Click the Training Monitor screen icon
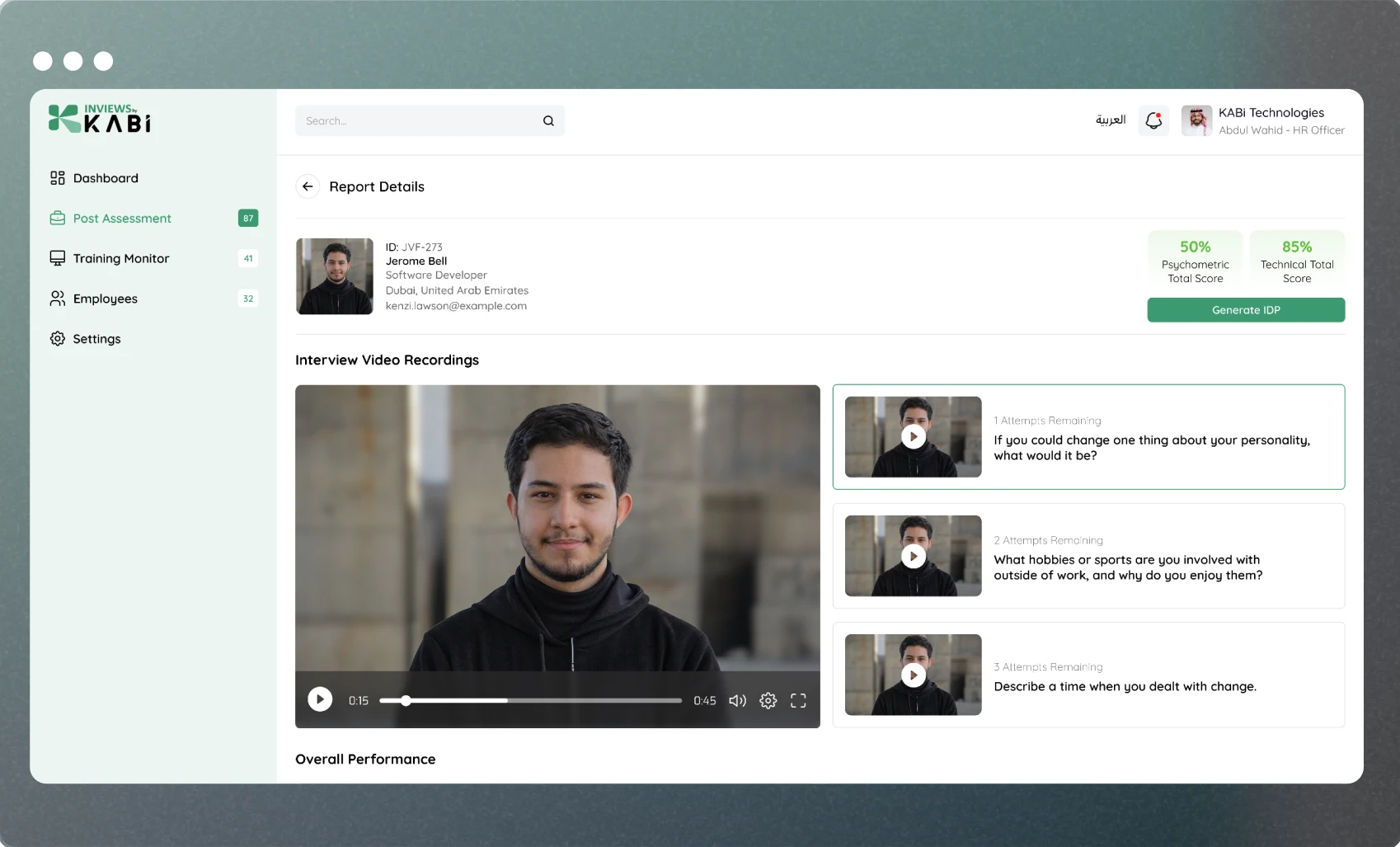 click(x=57, y=258)
